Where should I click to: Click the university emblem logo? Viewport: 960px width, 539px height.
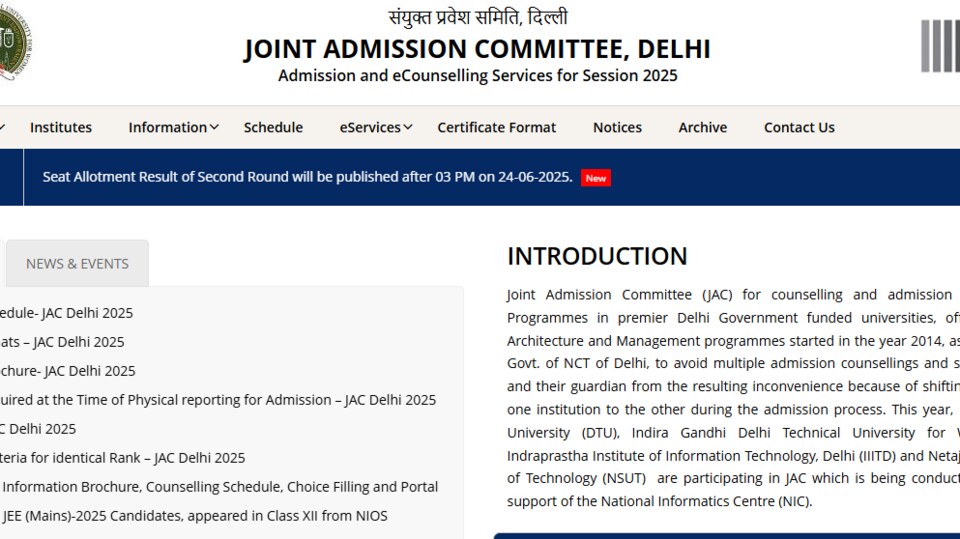click(15, 43)
